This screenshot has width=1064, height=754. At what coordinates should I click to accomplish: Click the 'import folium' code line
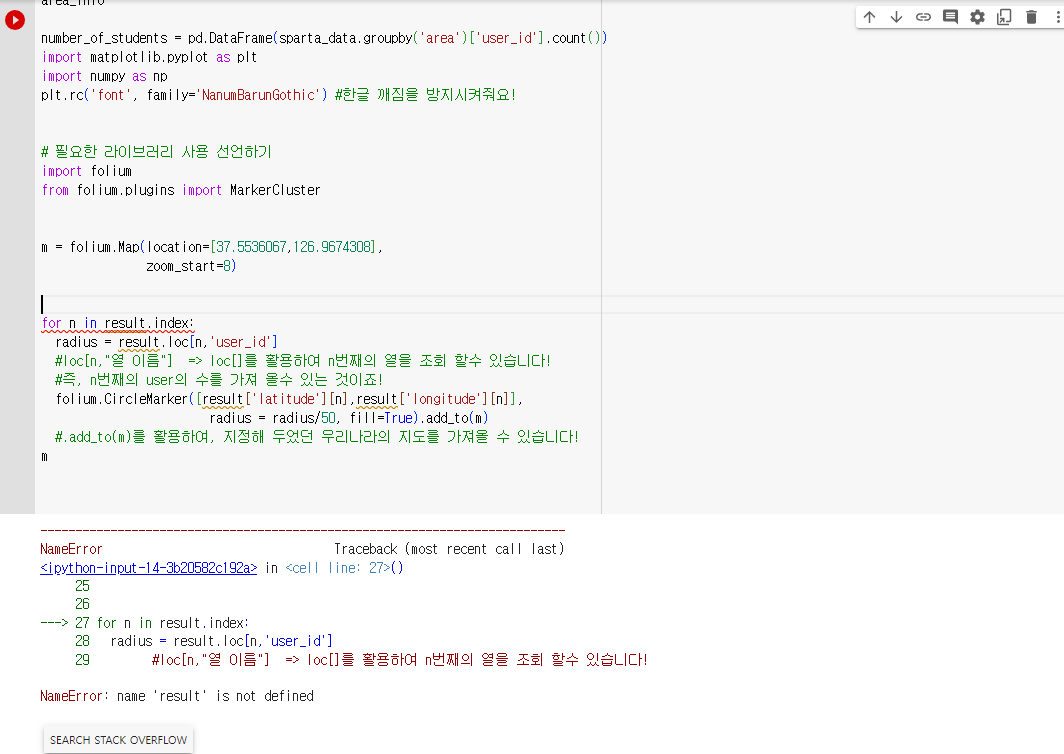coord(87,171)
